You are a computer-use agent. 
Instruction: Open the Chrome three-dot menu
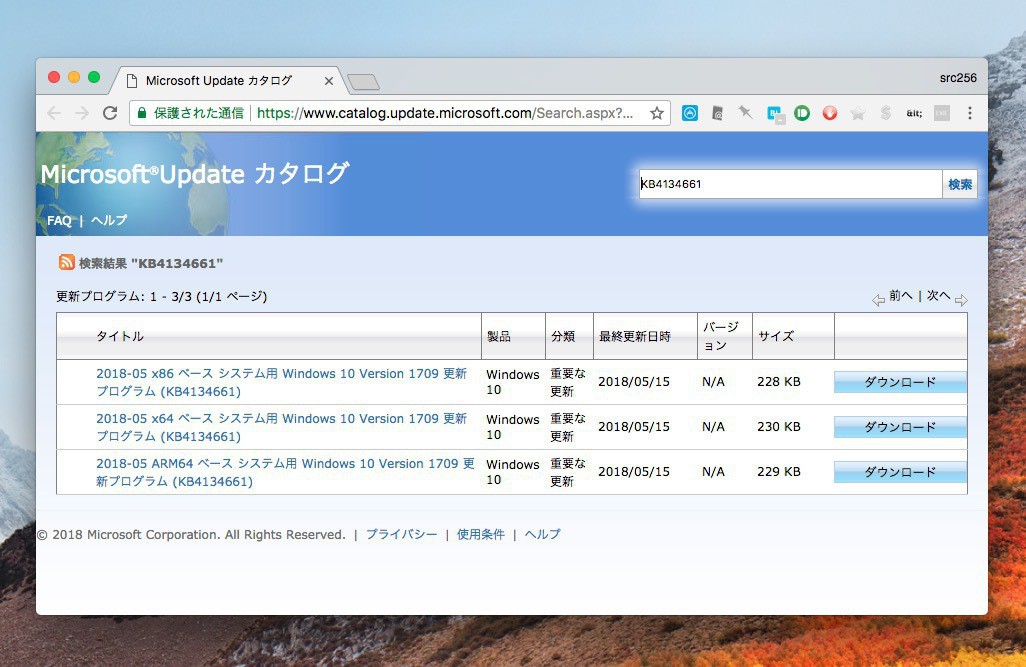pos(969,113)
